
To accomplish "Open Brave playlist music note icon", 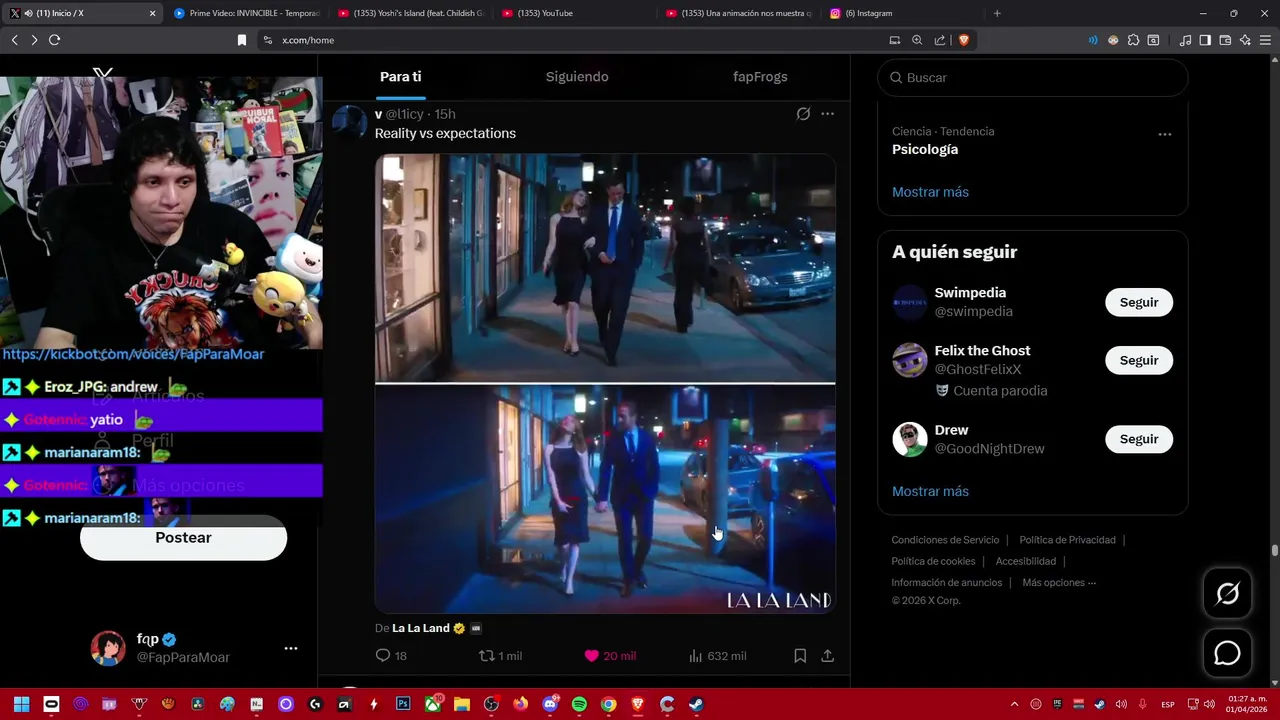I will pos(1185,40).
